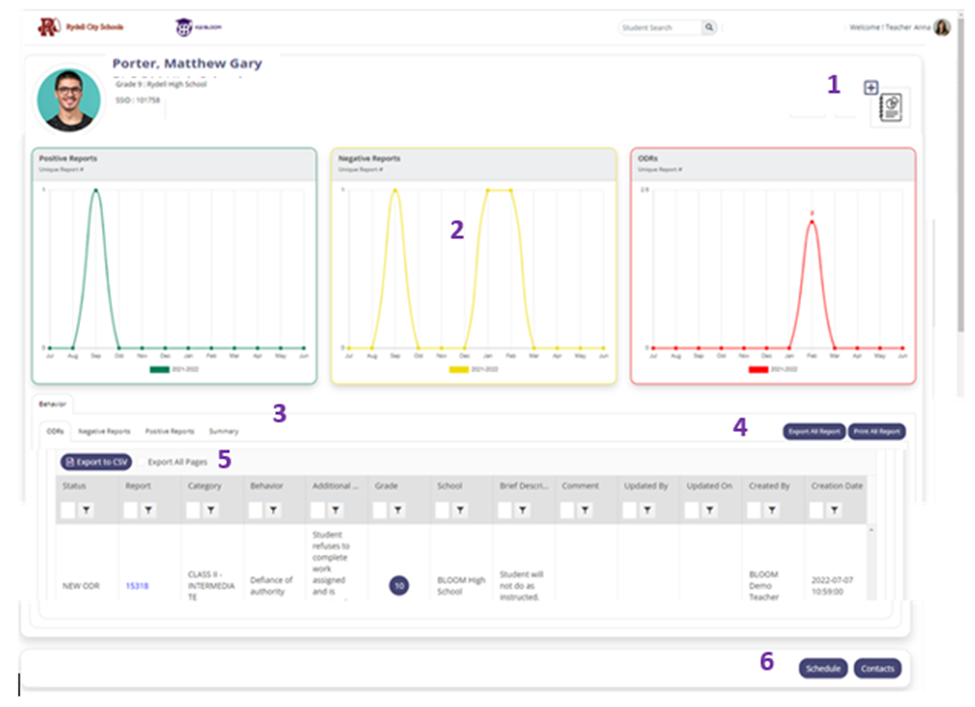Open the Created By filter funnel
The image size is (975, 707).
coord(772,511)
